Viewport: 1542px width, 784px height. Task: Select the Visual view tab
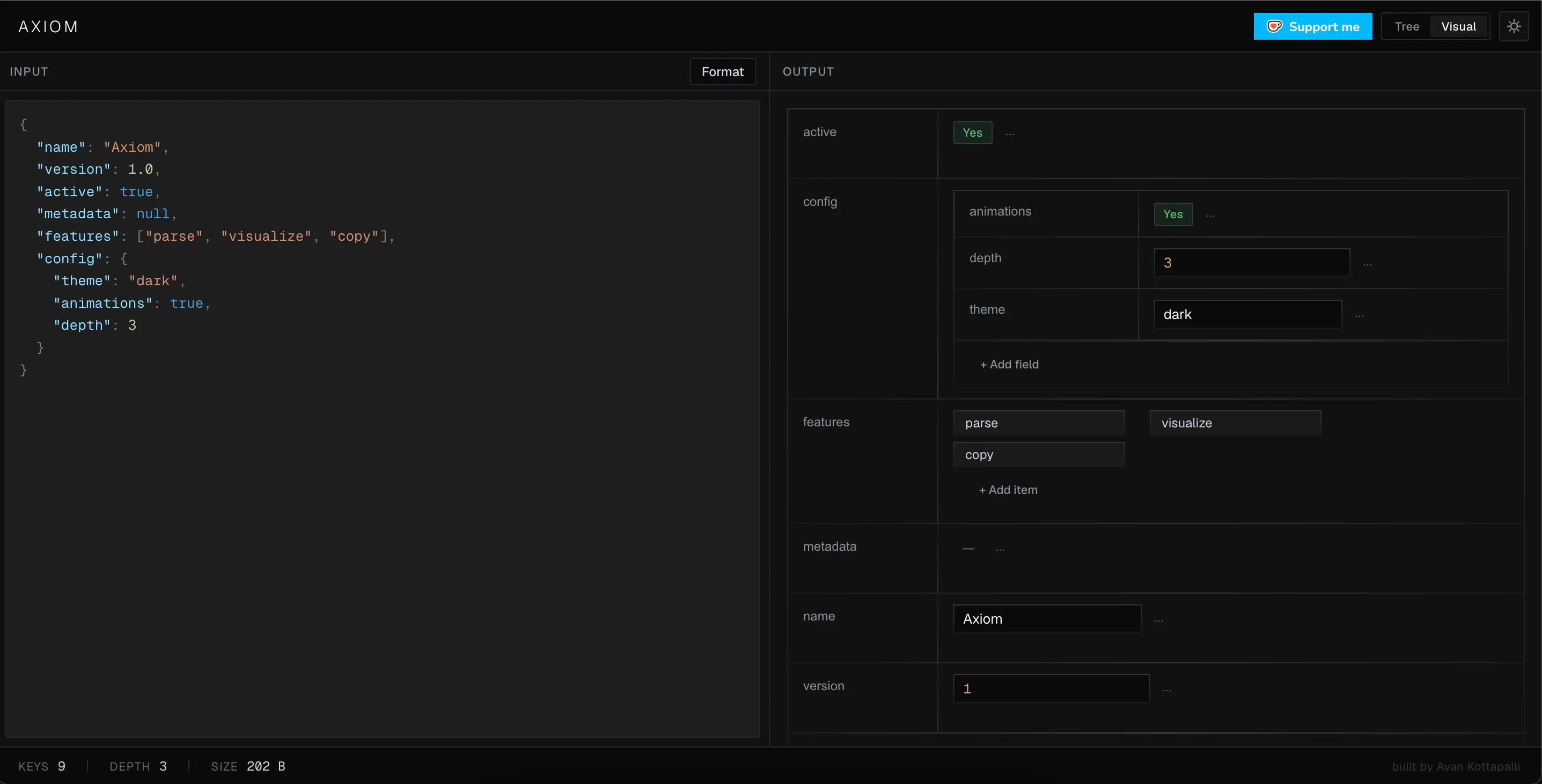[x=1458, y=26]
